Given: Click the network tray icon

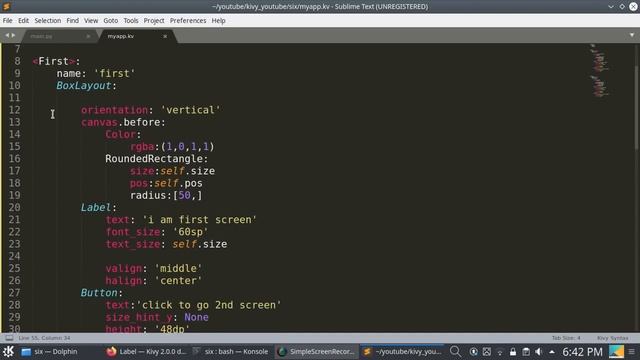Looking at the screenshot, I should (500, 352).
